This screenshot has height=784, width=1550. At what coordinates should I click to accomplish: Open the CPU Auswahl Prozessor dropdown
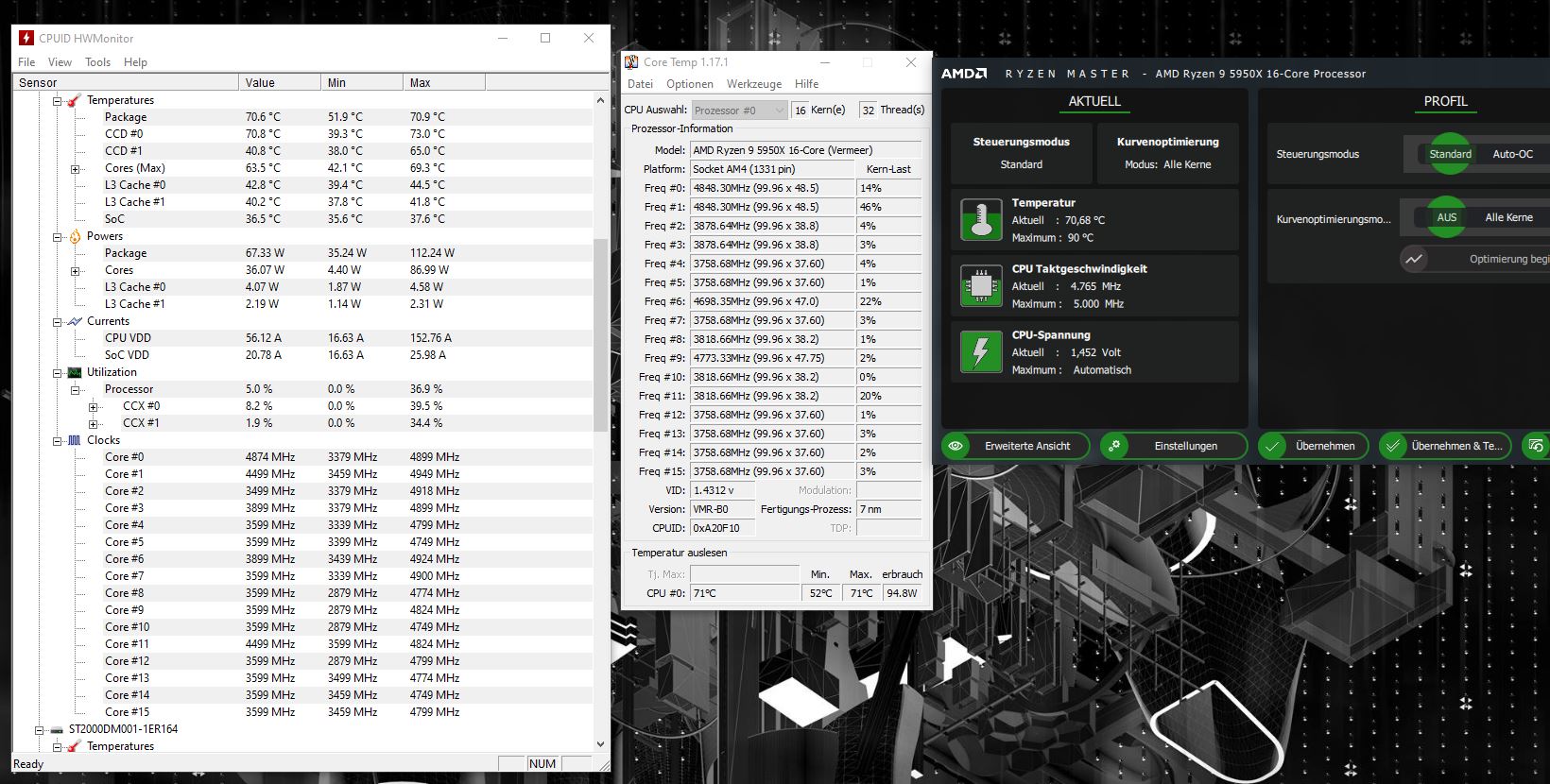pyautogui.click(x=739, y=110)
